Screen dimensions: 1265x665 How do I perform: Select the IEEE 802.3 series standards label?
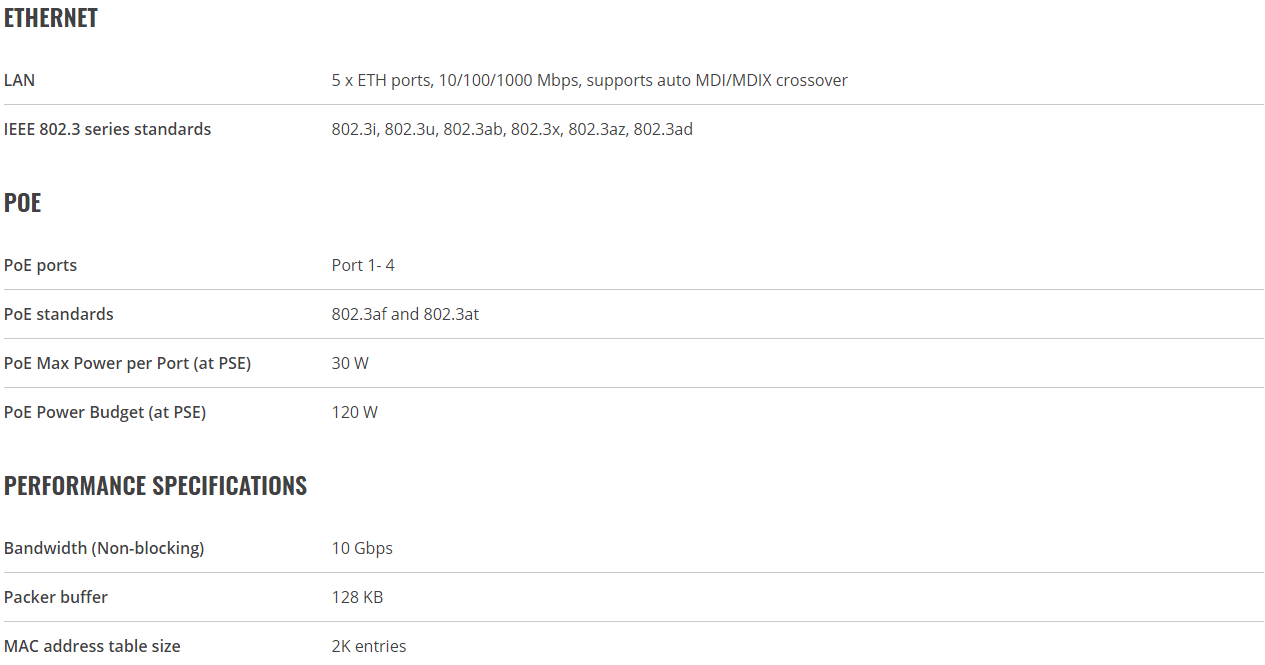pyautogui.click(x=107, y=129)
